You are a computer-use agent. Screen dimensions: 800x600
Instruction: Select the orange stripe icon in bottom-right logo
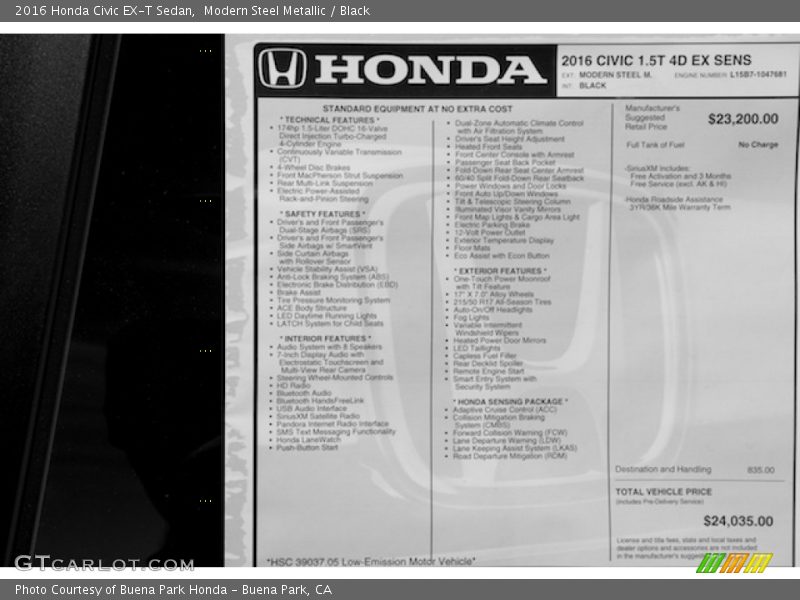[735, 563]
